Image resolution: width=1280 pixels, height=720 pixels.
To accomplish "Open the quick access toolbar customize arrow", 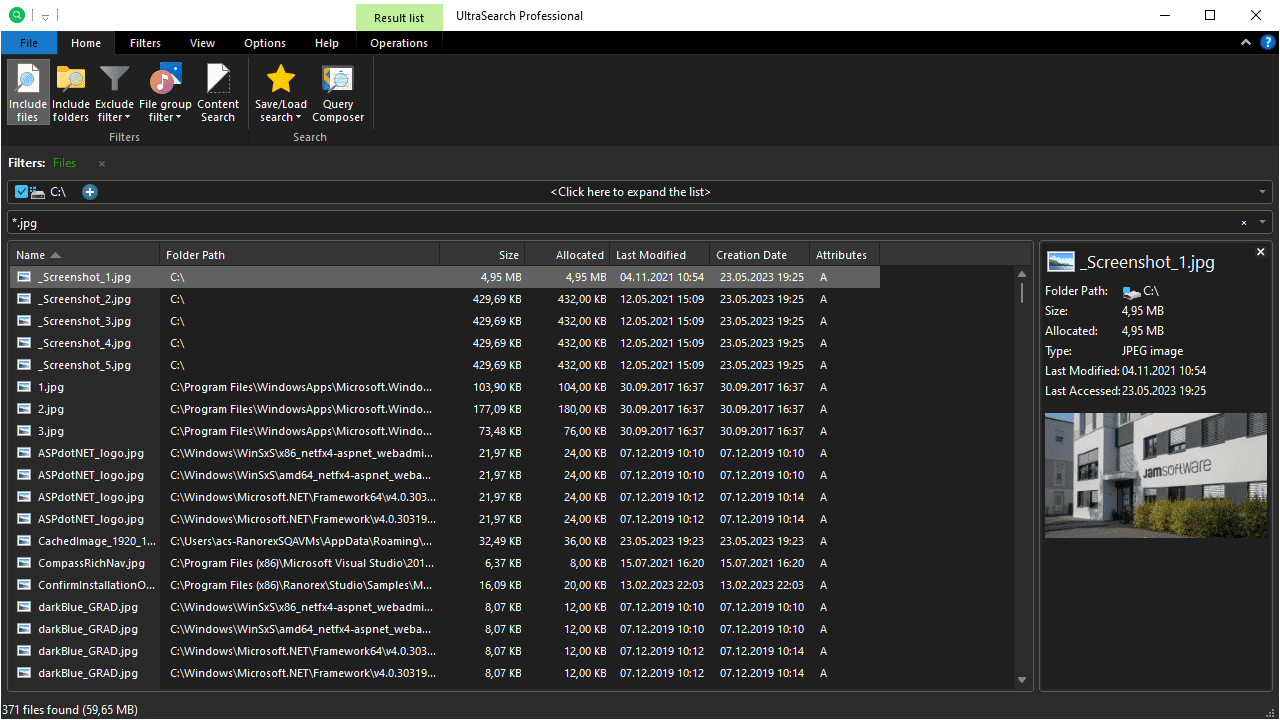I will point(45,17).
